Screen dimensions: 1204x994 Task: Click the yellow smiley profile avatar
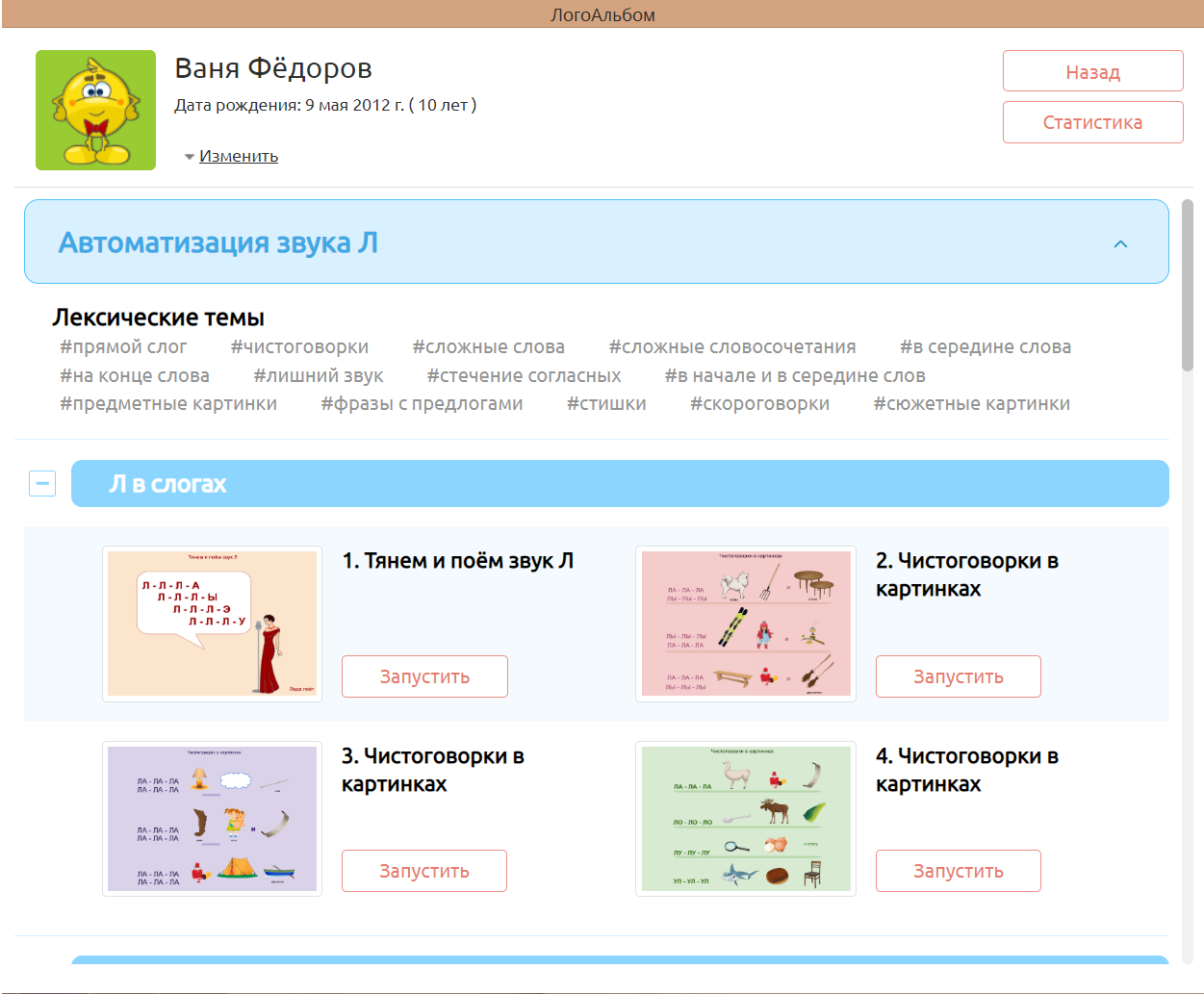(95, 111)
